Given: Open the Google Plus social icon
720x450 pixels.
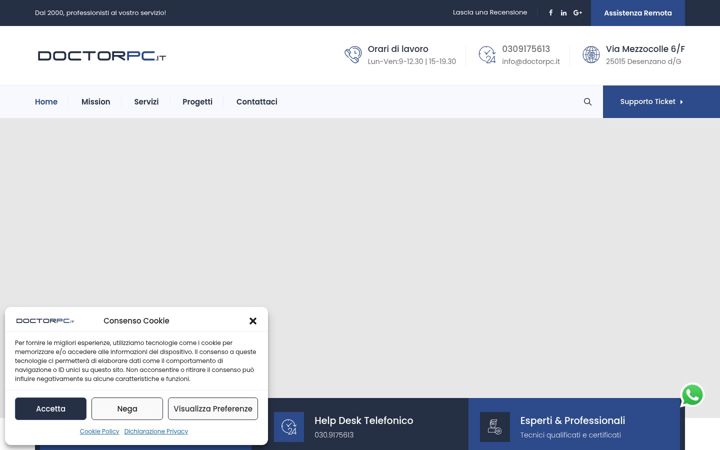Looking at the screenshot, I should coord(578,13).
